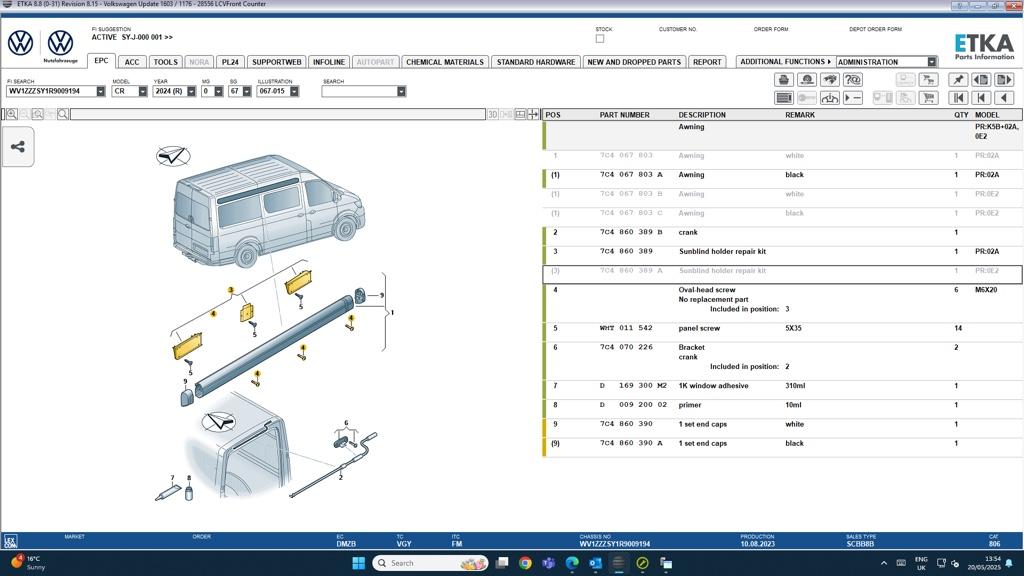Open the INFOLINE tab
This screenshot has width=1024, height=576.
tap(328, 62)
